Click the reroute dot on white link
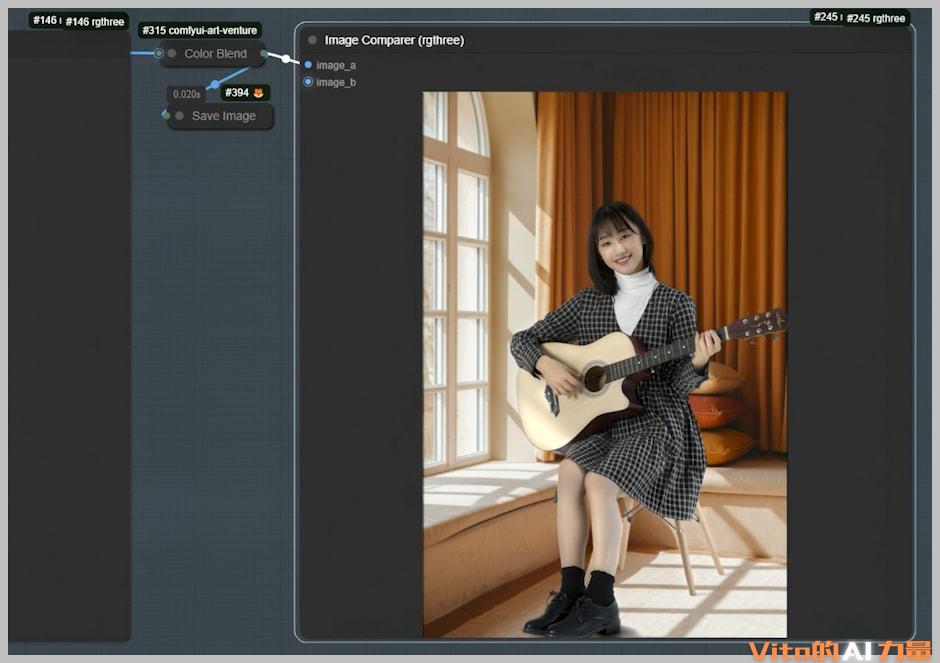The image size is (940, 663). pos(286,59)
